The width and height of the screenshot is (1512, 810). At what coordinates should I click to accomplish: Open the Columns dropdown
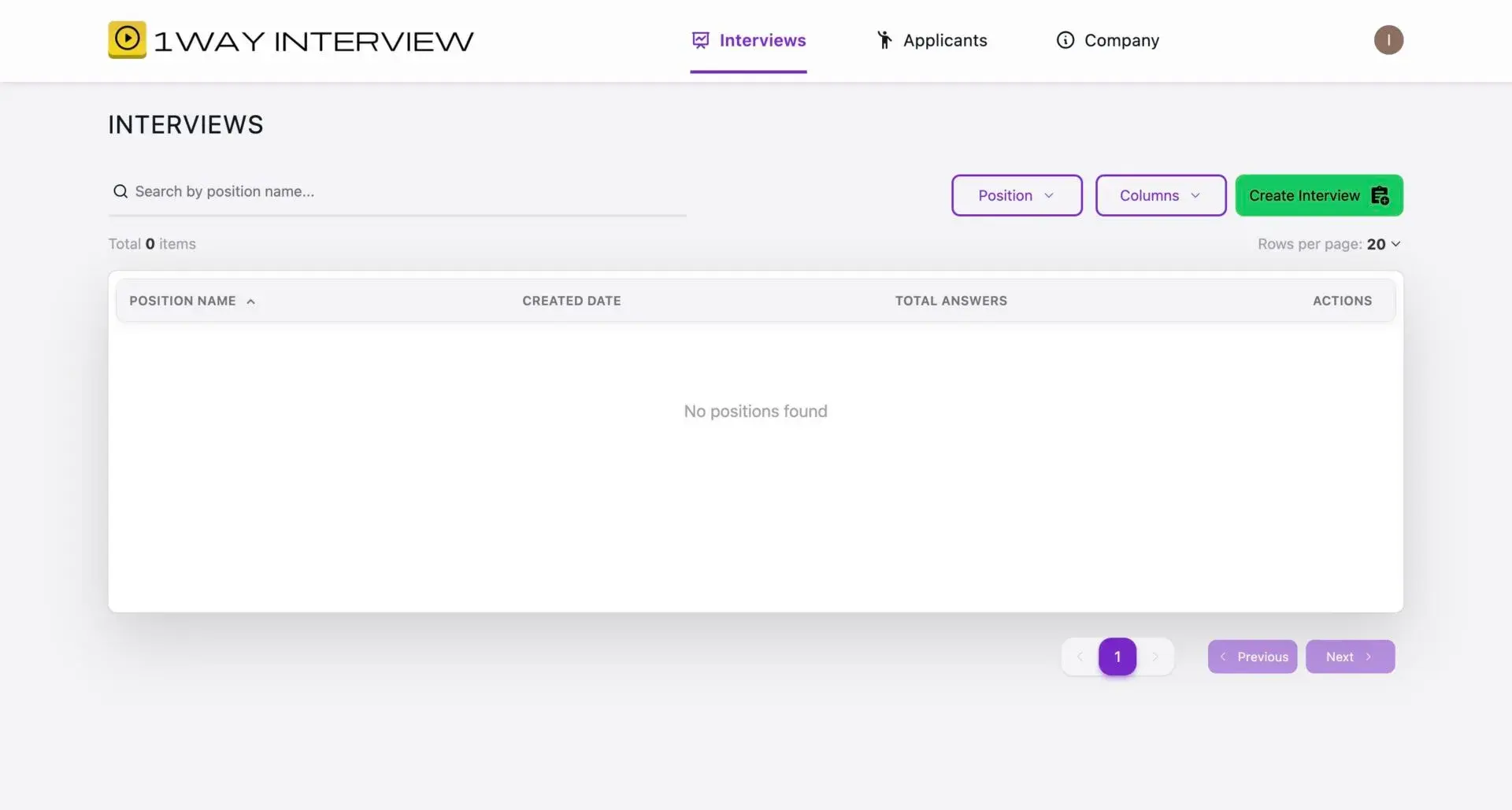[x=1160, y=195]
